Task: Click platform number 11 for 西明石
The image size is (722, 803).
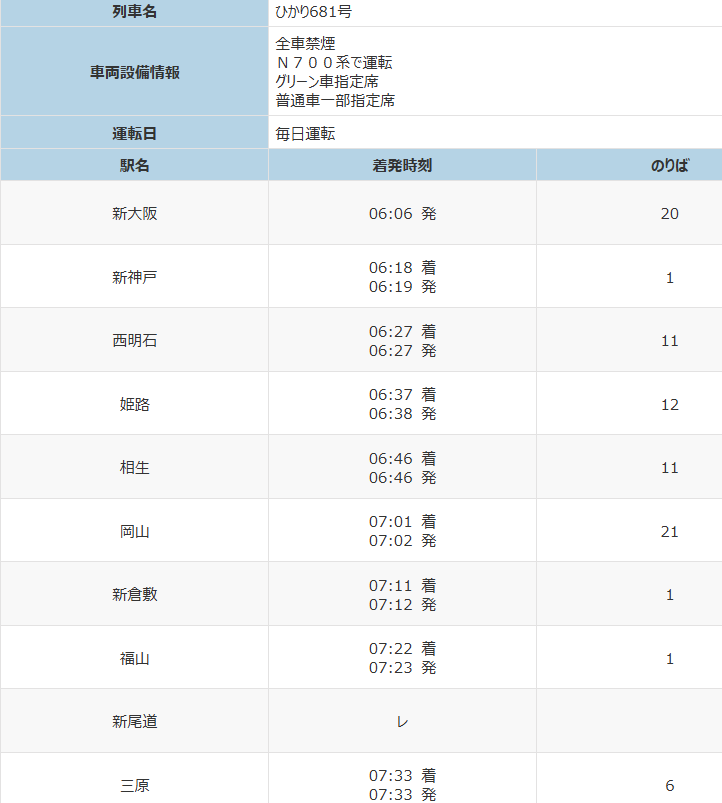Action: (x=670, y=341)
